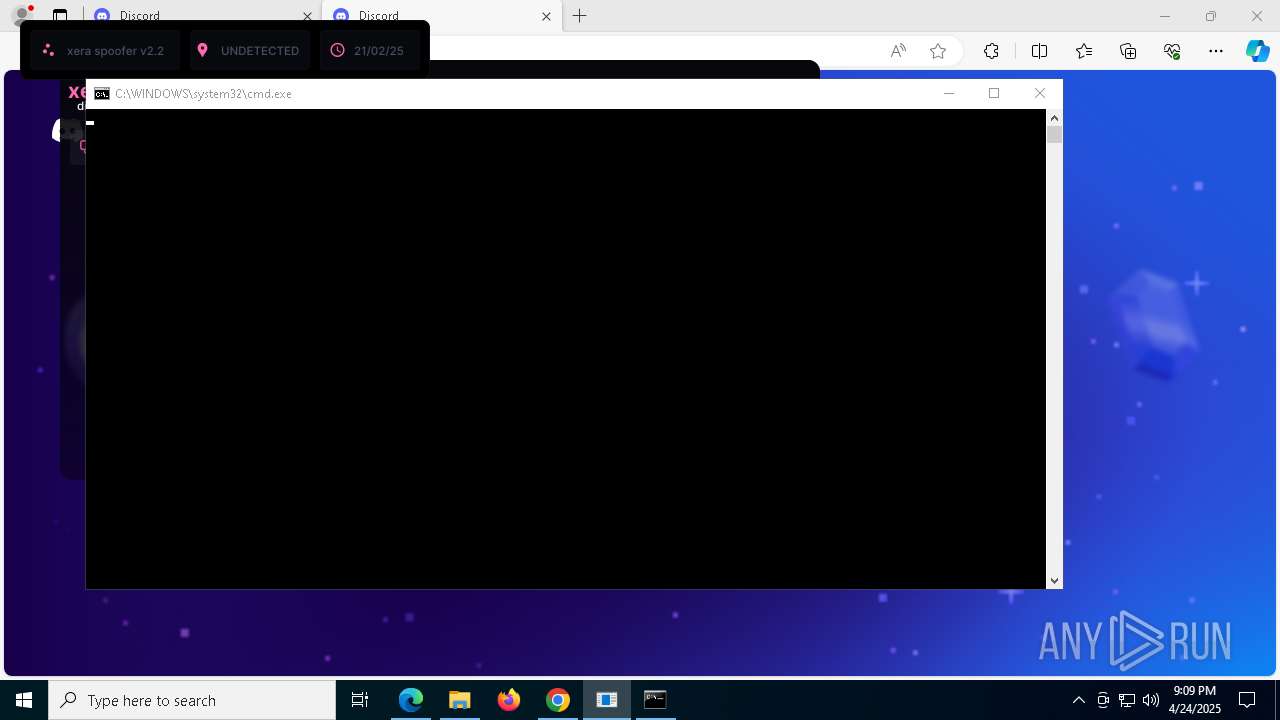Open the Windows Start menu
This screenshot has width=1280, height=720.
click(x=24, y=700)
